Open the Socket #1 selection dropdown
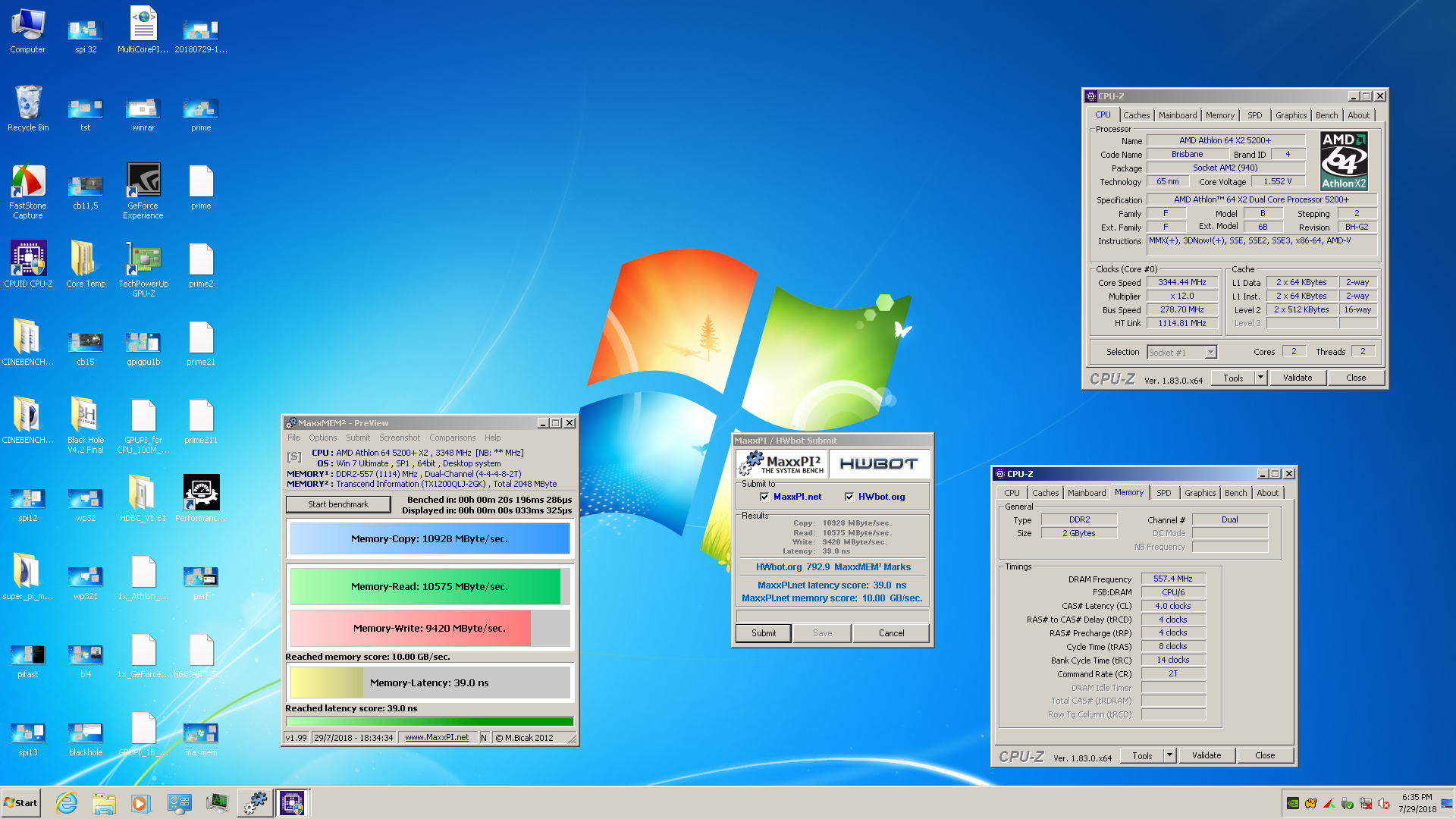This screenshot has height=819, width=1456. click(x=1181, y=352)
